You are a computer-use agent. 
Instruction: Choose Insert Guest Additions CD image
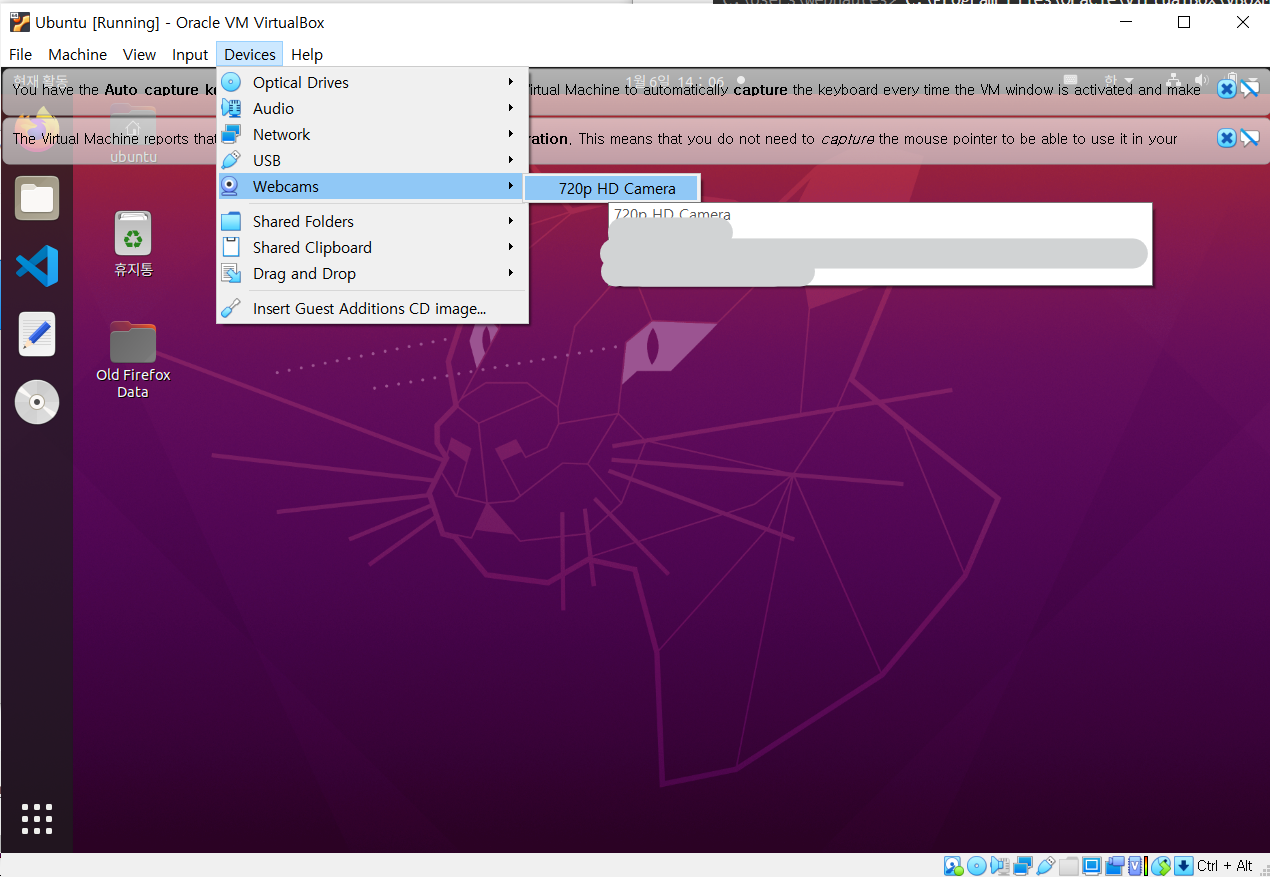coord(372,308)
